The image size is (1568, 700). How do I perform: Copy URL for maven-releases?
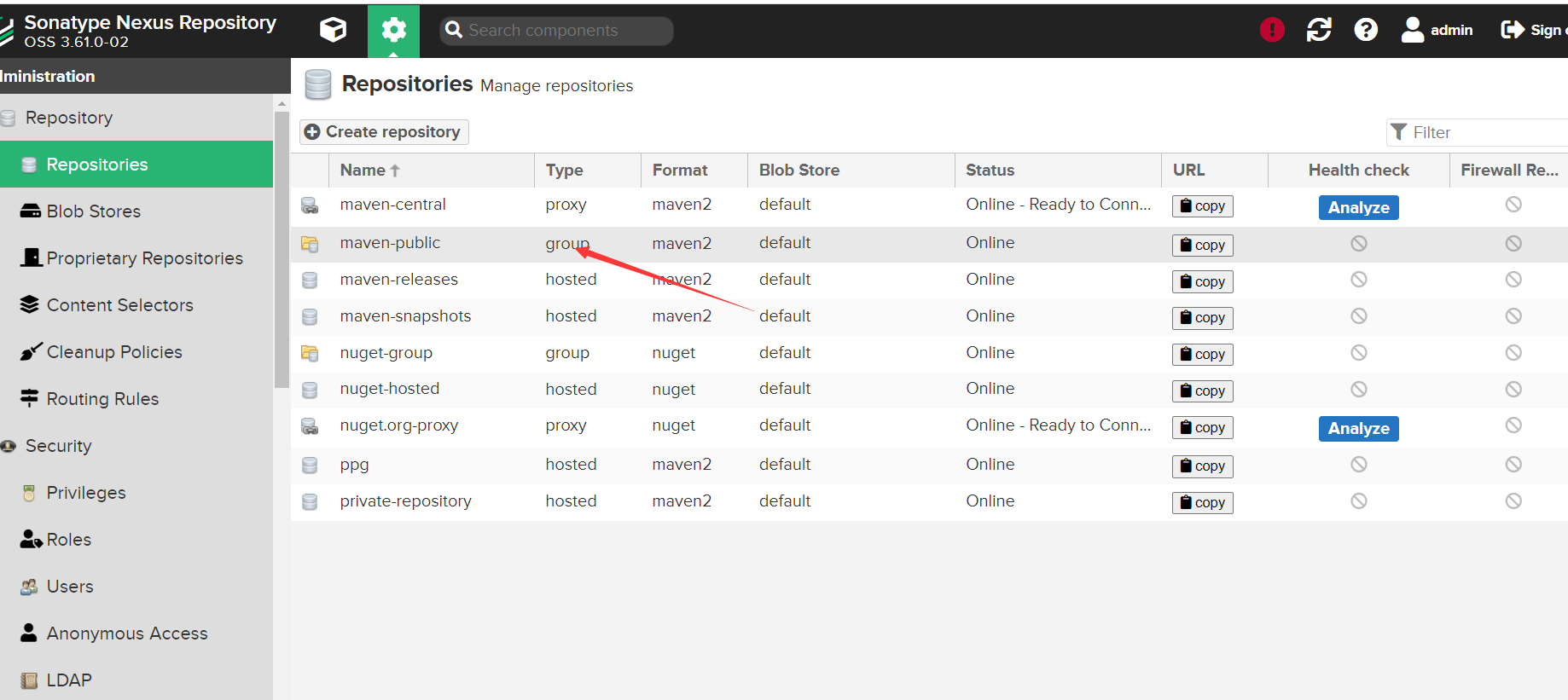click(x=1202, y=282)
